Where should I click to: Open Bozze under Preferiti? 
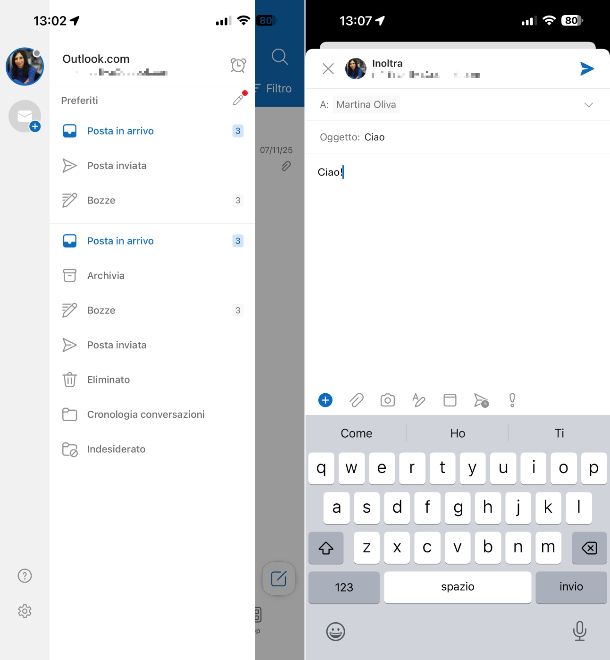(152, 200)
